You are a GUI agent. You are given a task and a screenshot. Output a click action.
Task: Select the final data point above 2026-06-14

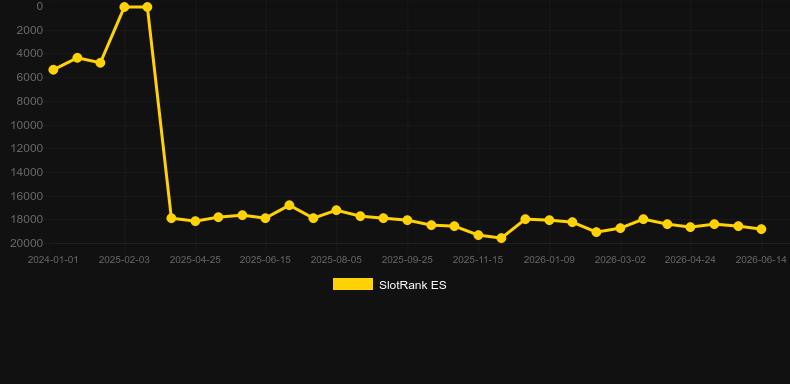761,229
